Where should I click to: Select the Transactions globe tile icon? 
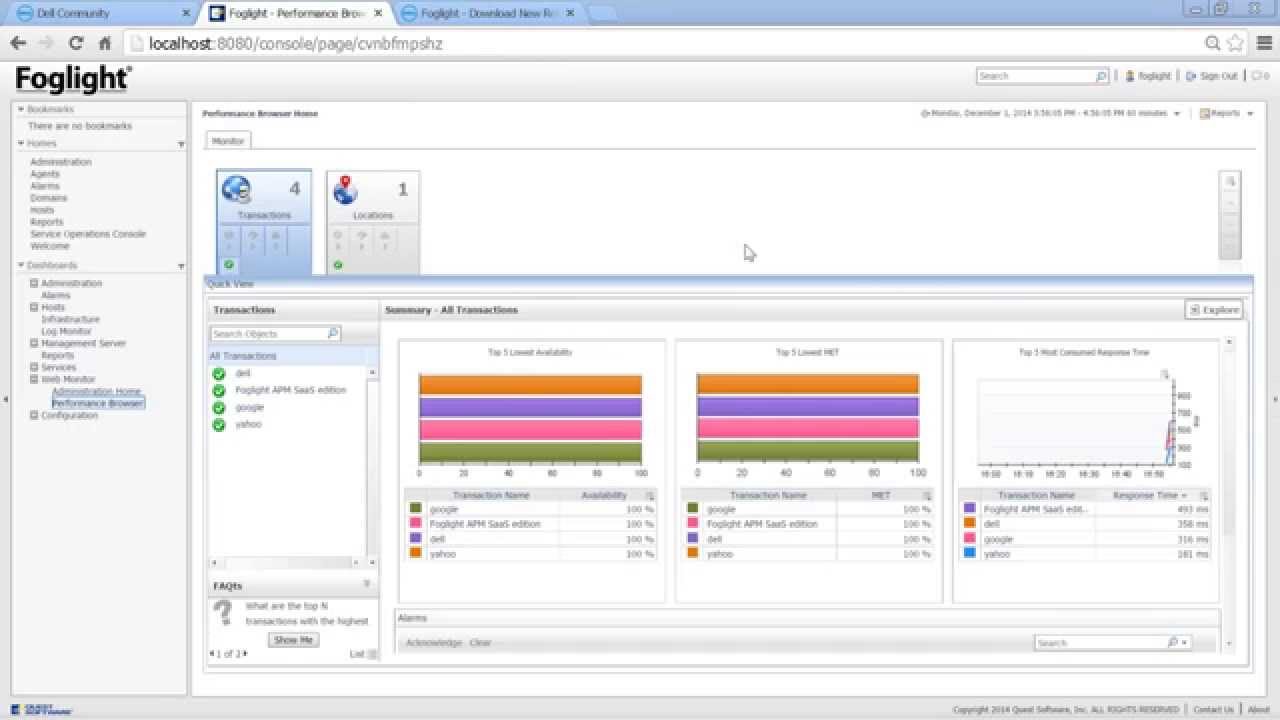click(237, 189)
